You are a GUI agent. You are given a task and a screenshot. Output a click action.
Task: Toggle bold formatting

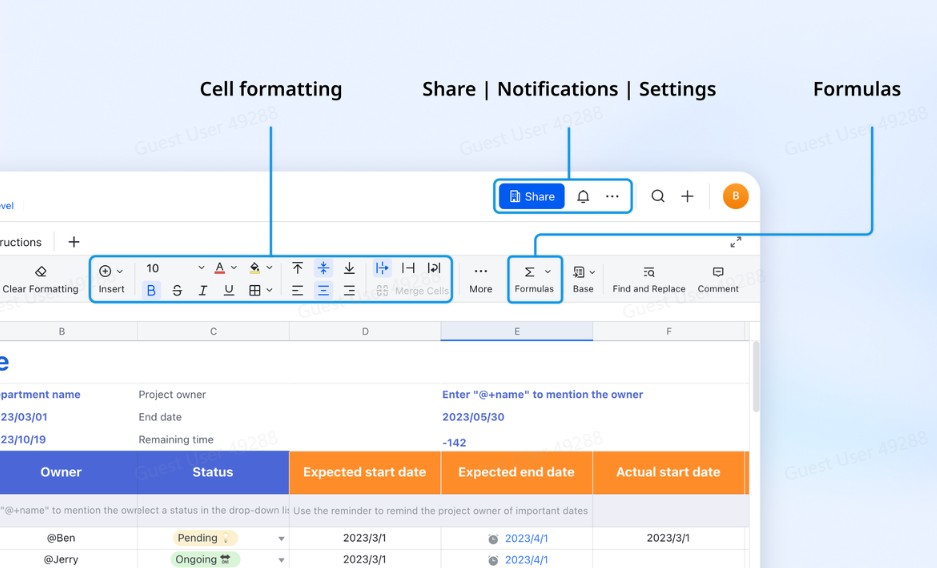[x=151, y=291]
